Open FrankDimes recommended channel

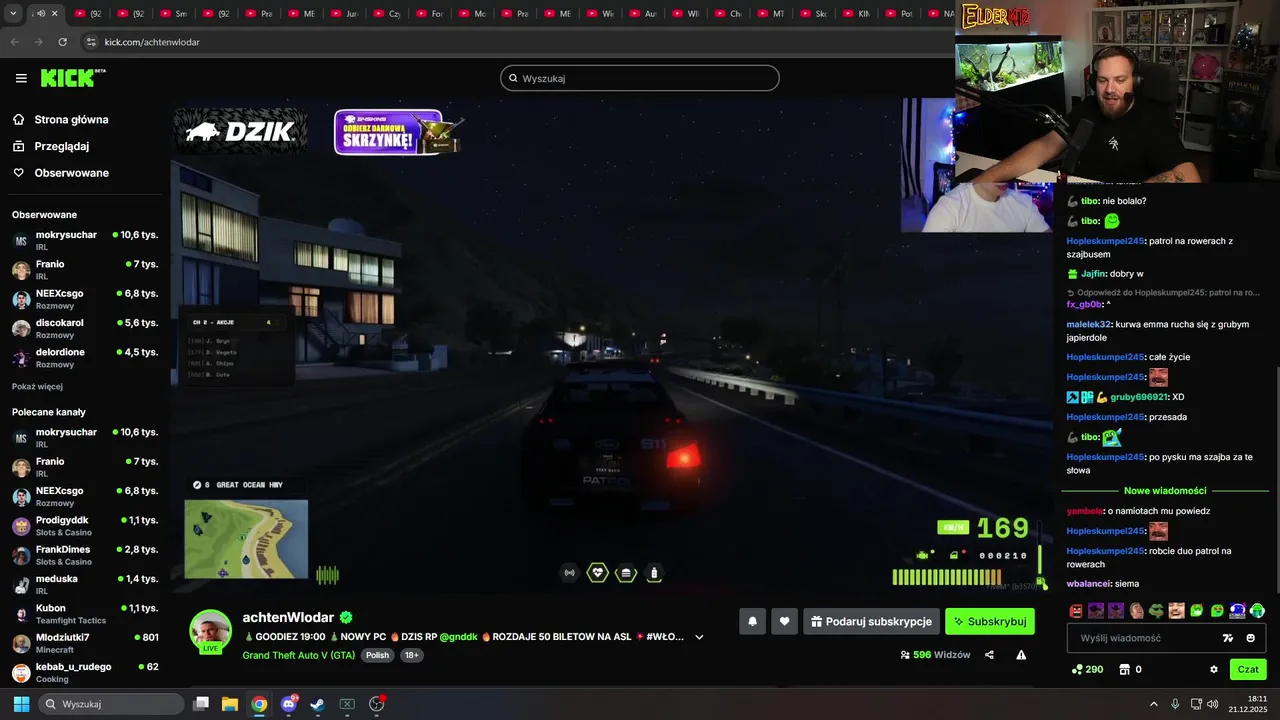pyautogui.click(x=85, y=555)
